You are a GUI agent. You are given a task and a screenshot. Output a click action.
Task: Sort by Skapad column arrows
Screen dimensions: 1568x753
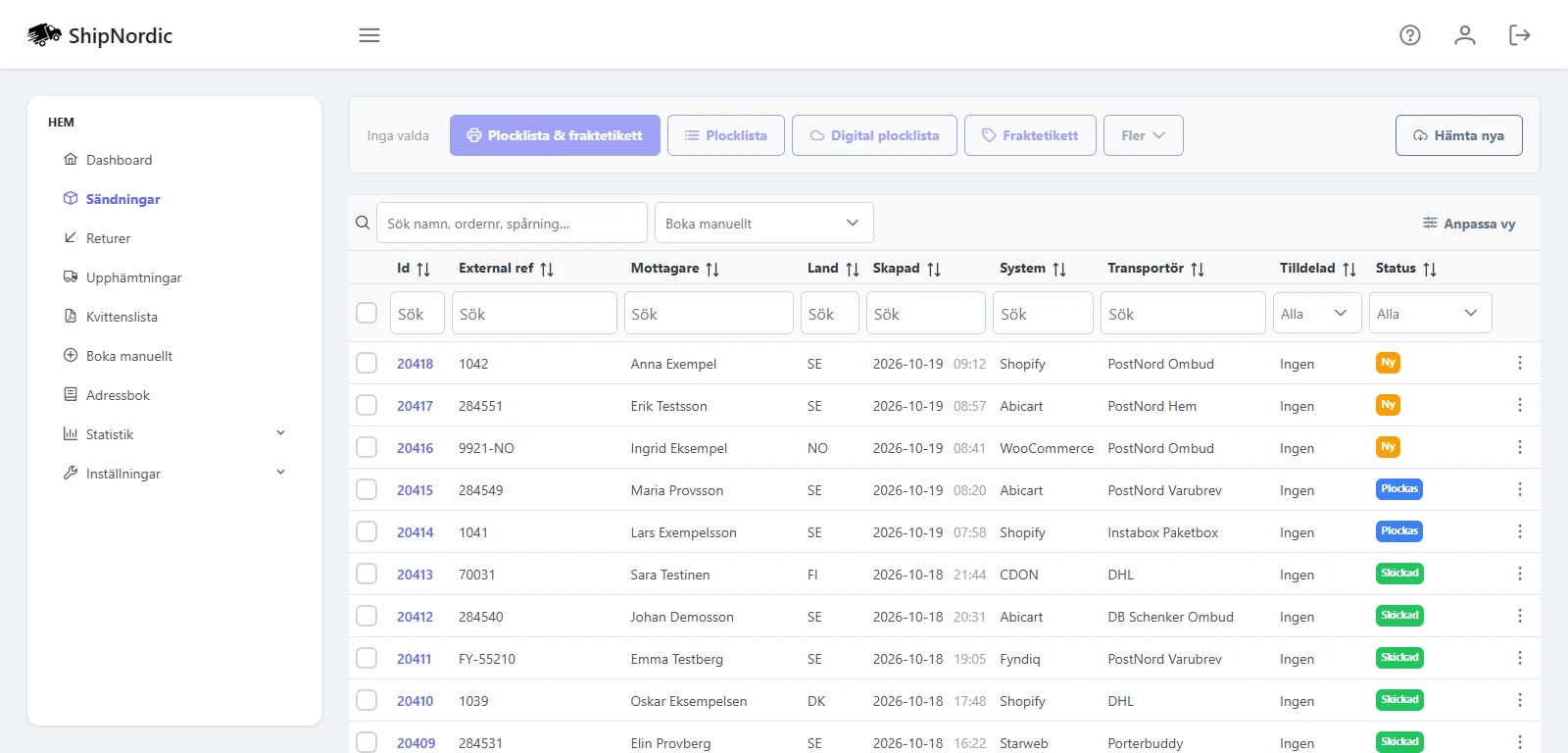(x=934, y=269)
